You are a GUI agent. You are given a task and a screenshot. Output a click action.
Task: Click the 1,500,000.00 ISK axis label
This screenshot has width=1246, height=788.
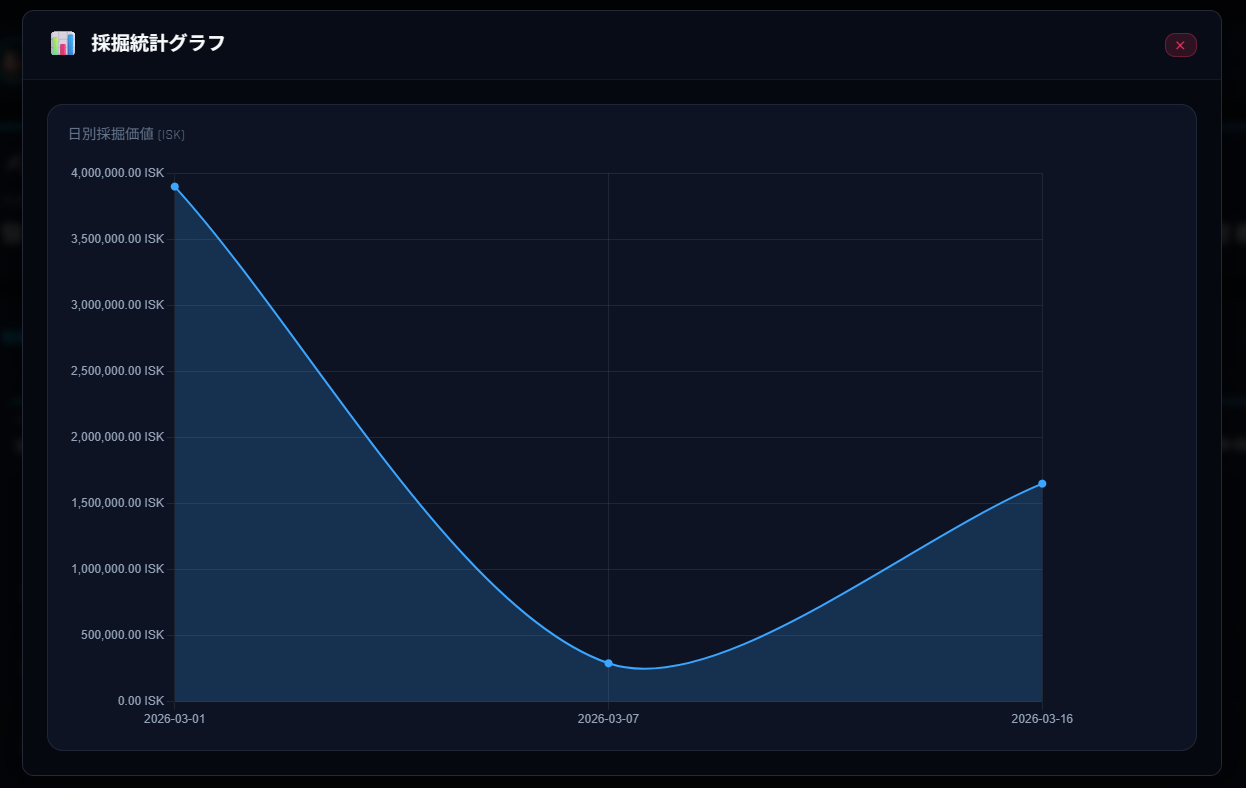(117, 503)
